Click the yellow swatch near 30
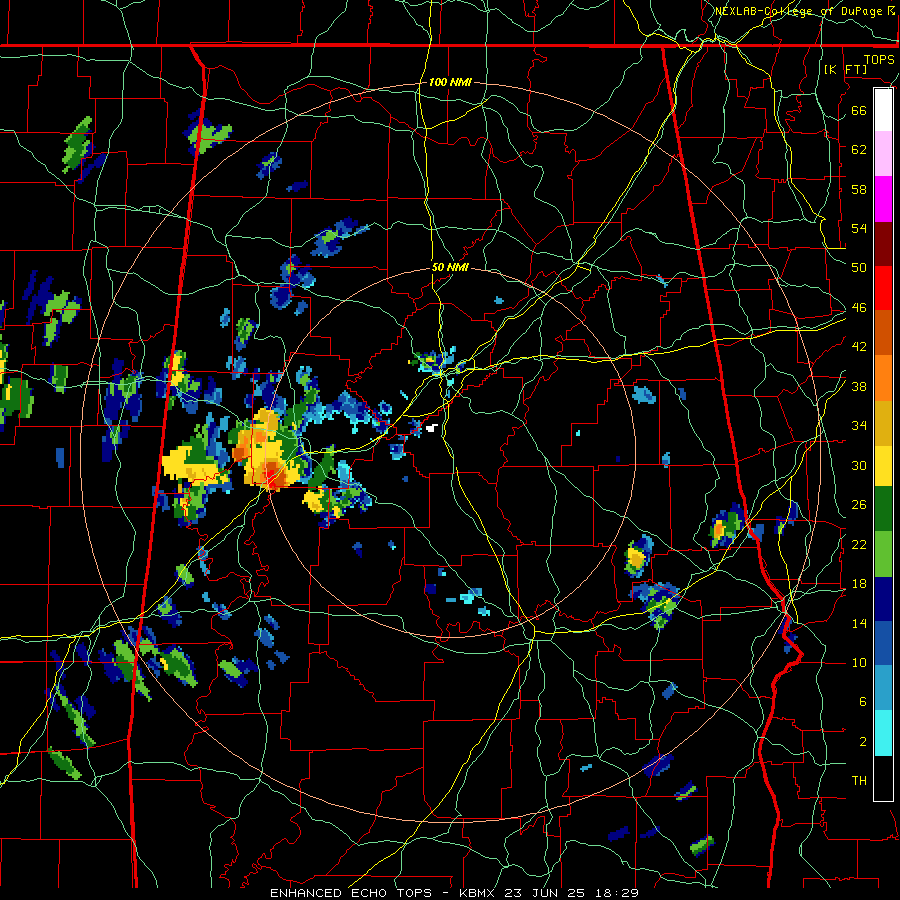Image resolution: width=900 pixels, height=900 pixels. pyautogui.click(x=883, y=465)
